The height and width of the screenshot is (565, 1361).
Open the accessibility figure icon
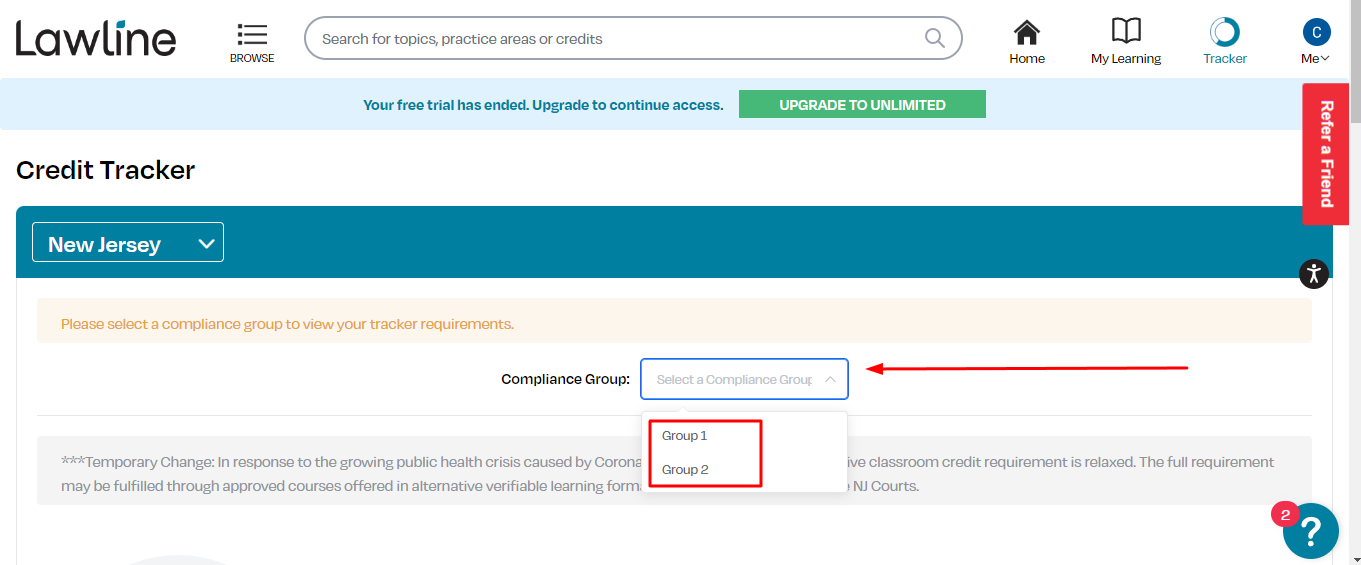click(x=1314, y=274)
